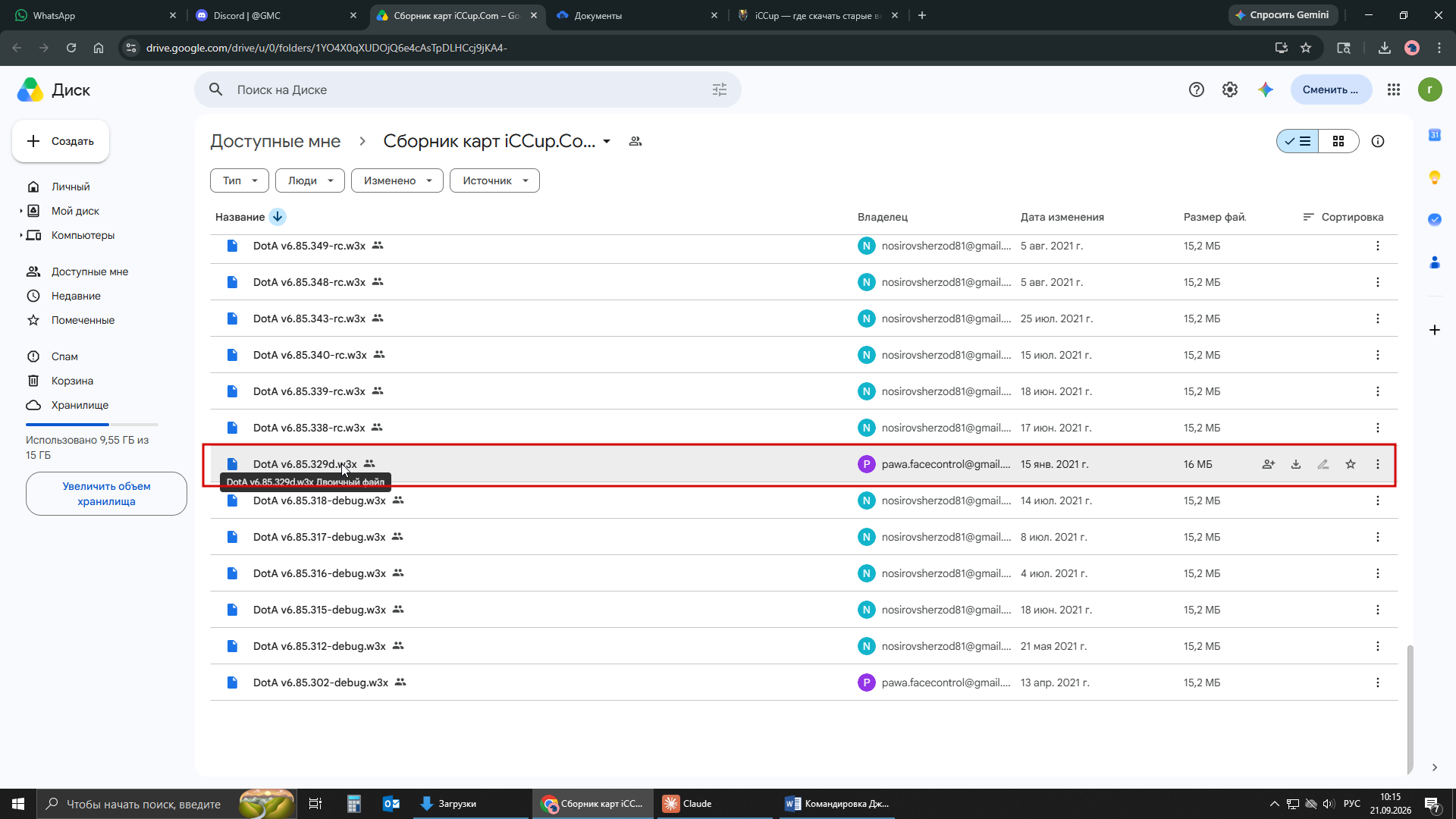The image size is (1456, 819).
Task: Open Gemini sparkle icon in Drive header
Action: 1266,89
